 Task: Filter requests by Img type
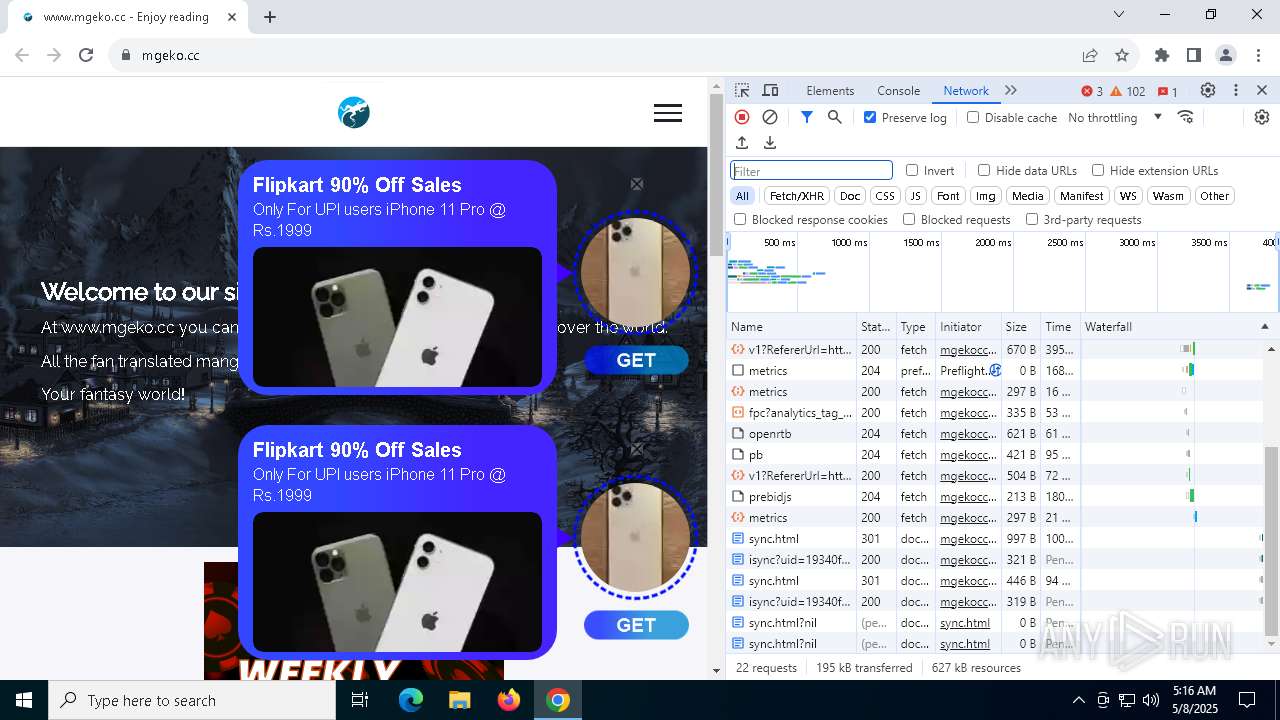tap(986, 196)
